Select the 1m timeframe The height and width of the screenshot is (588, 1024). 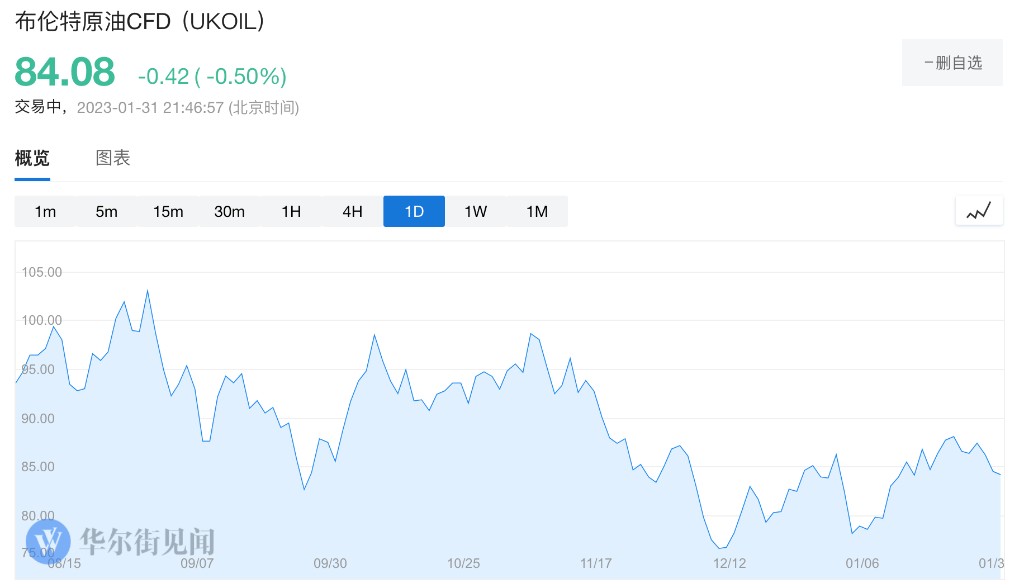45,211
